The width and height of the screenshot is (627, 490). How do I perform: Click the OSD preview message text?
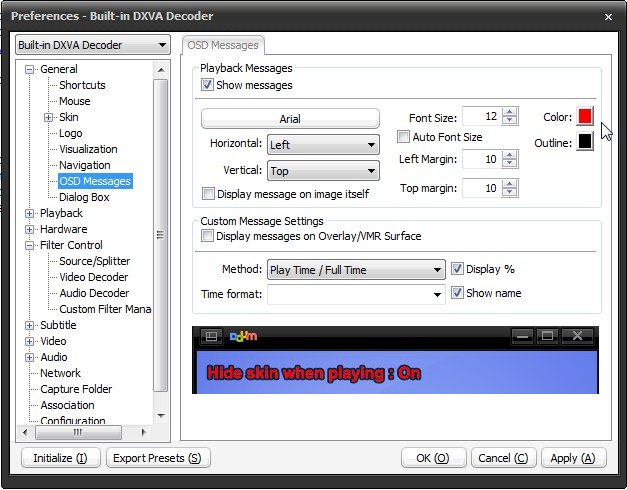click(x=314, y=373)
